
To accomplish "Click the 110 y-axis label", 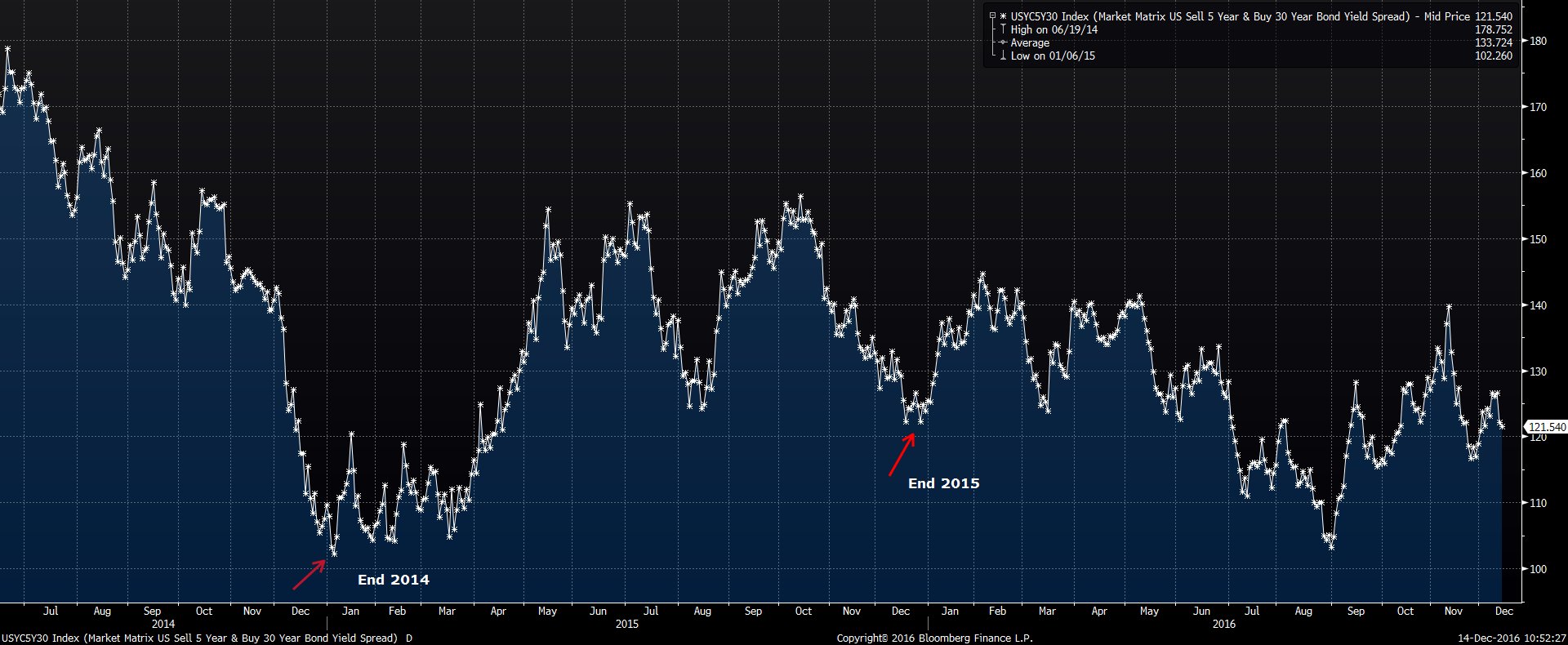I will 1538,503.
